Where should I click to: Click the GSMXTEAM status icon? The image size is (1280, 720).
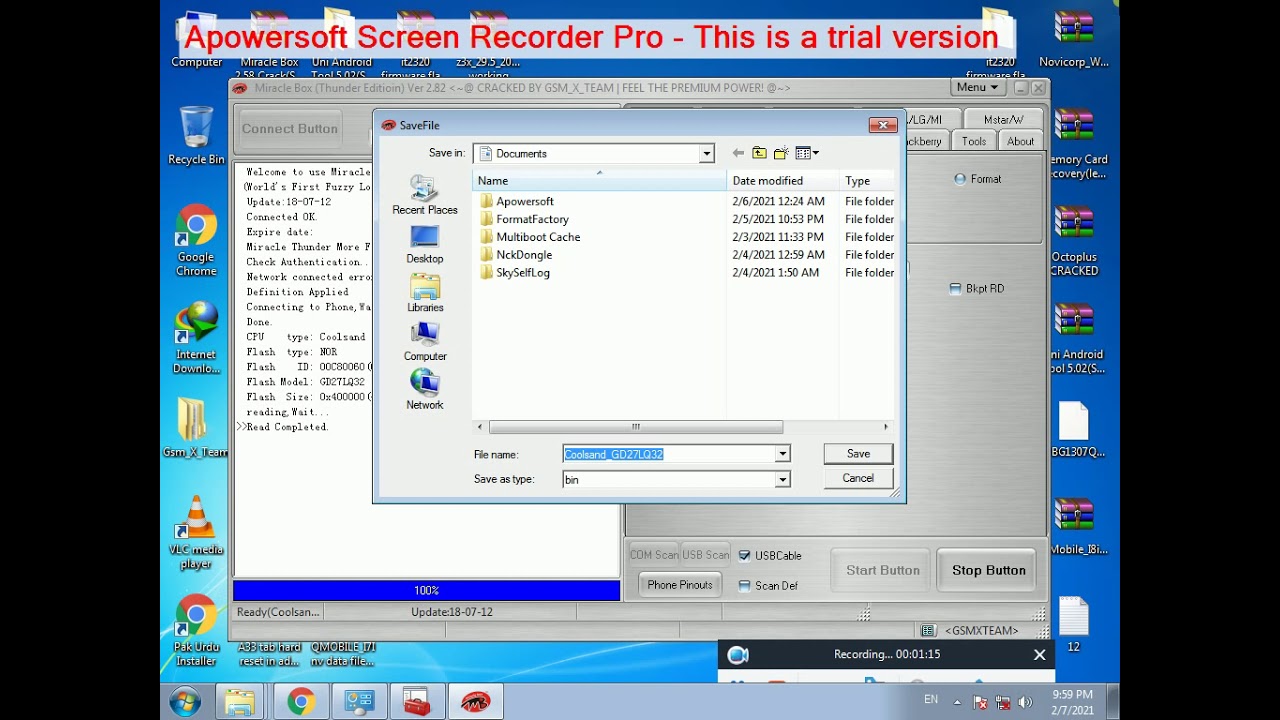(928, 630)
